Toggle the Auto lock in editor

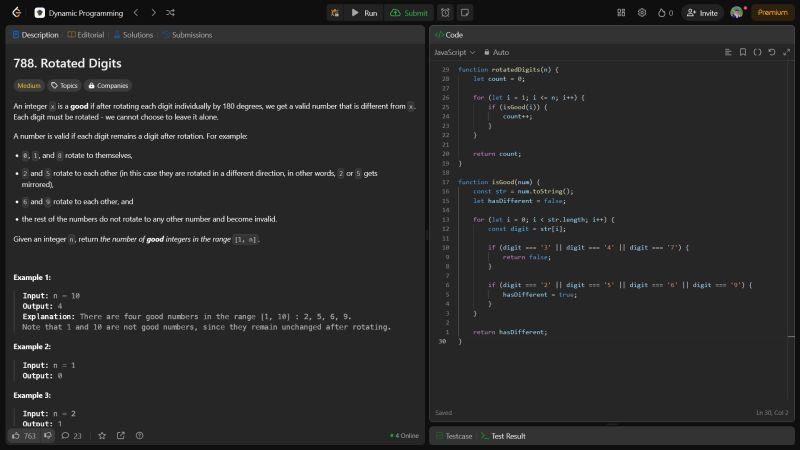(496, 52)
